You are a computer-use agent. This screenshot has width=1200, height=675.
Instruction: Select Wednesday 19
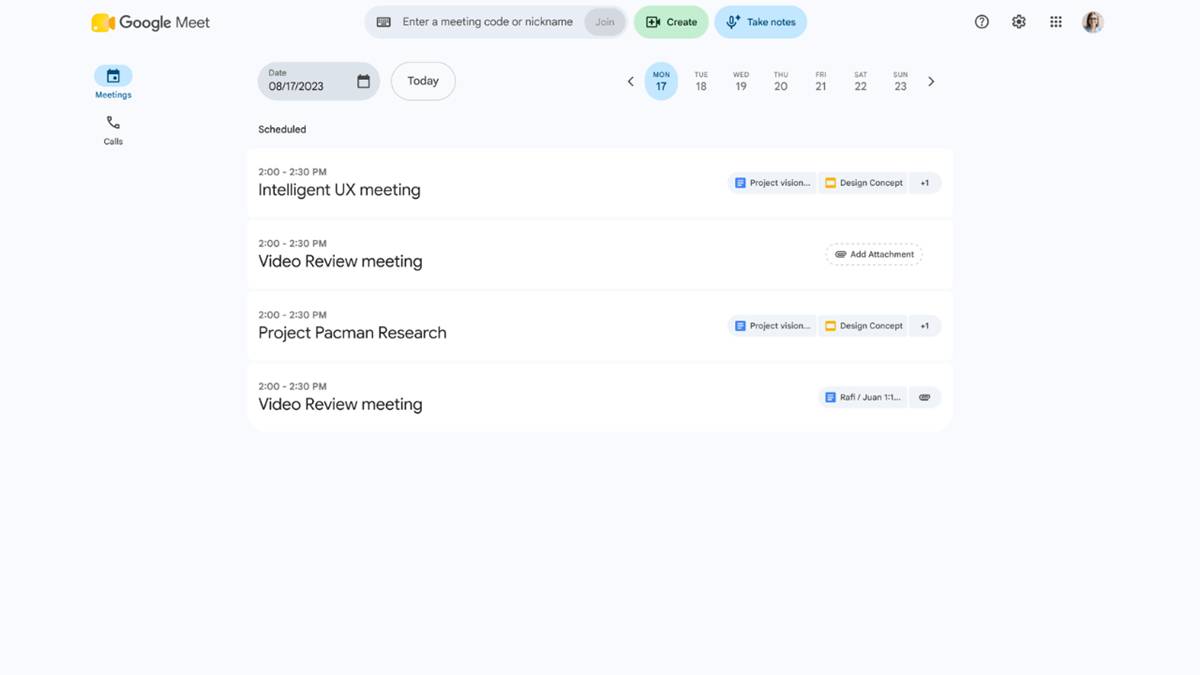[x=741, y=81]
